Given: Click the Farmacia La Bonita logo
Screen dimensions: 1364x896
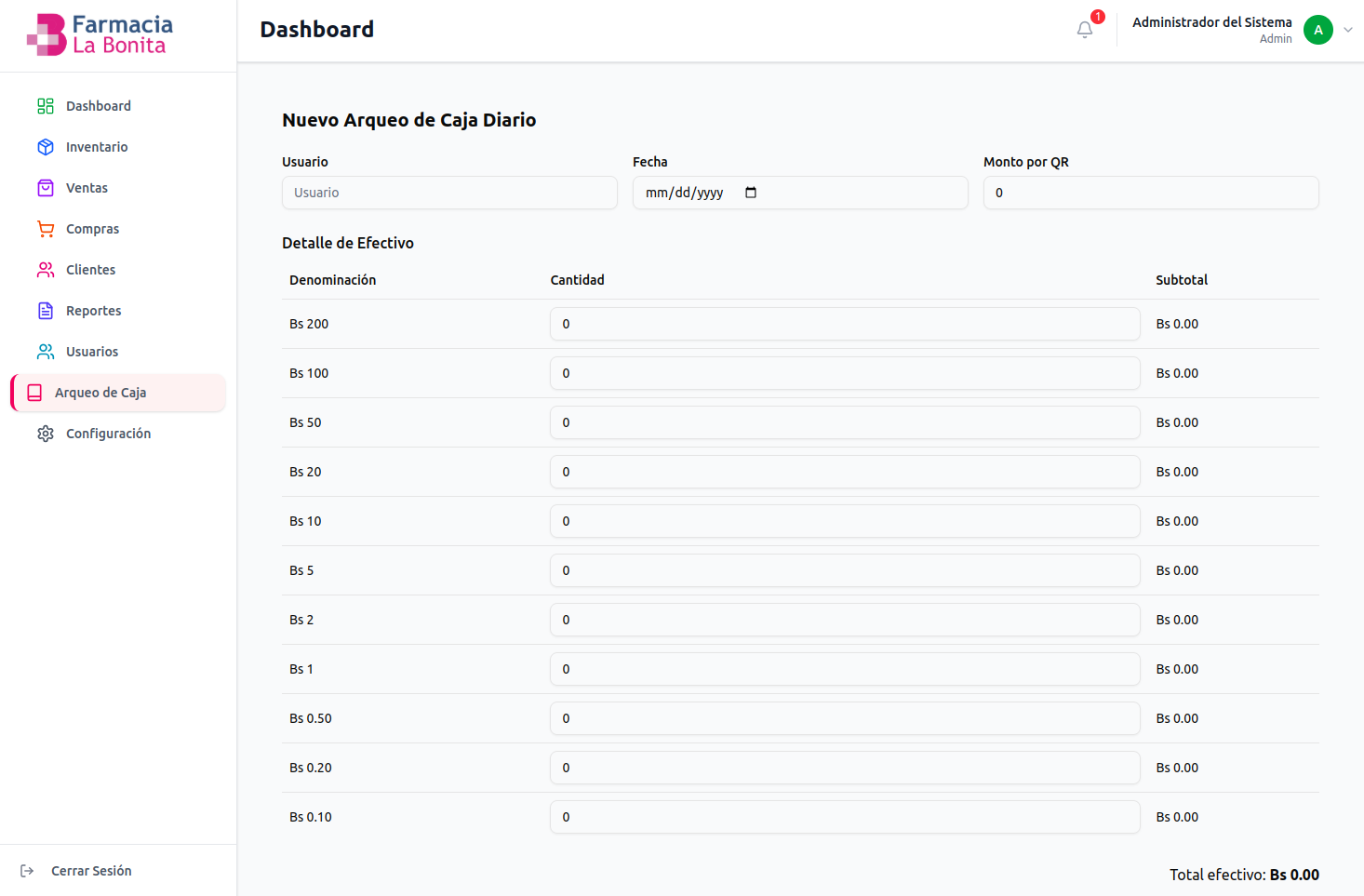Looking at the screenshot, I should pos(100,34).
